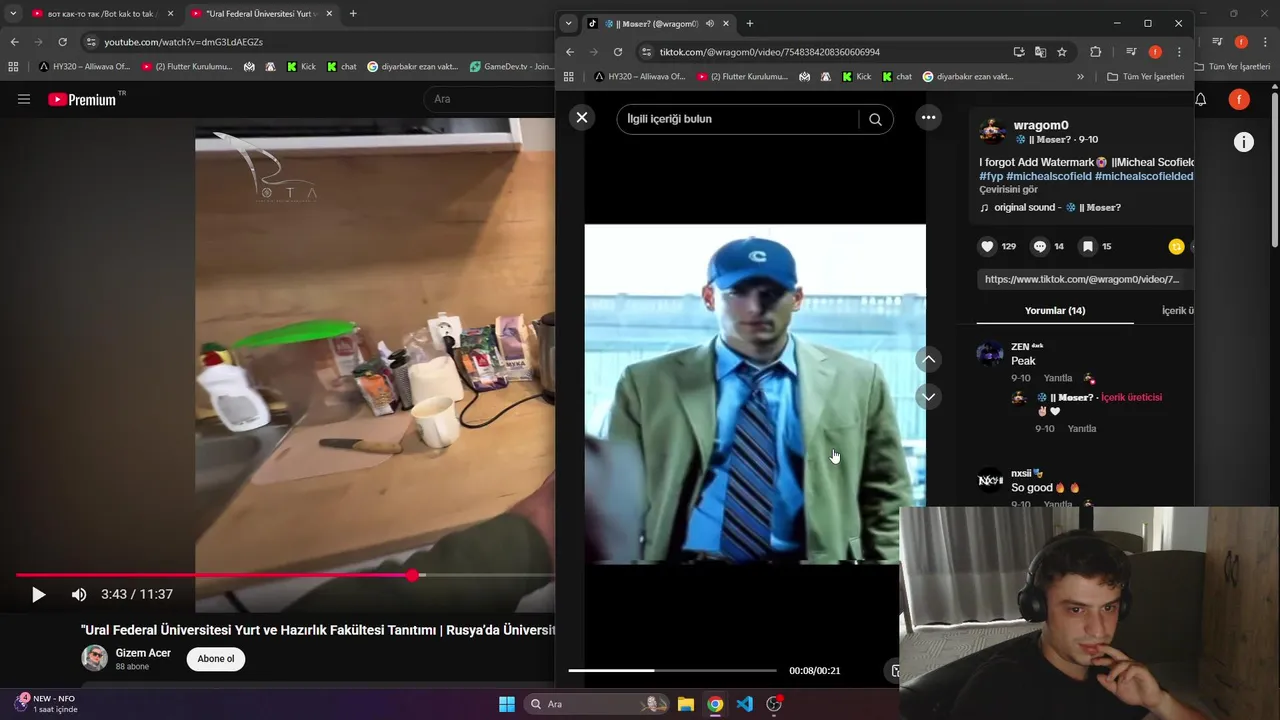Image resolution: width=1280 pixels, height=720 pixels.
Task: Open the chat bookmark in YouTube window
Action: (341, 67)
